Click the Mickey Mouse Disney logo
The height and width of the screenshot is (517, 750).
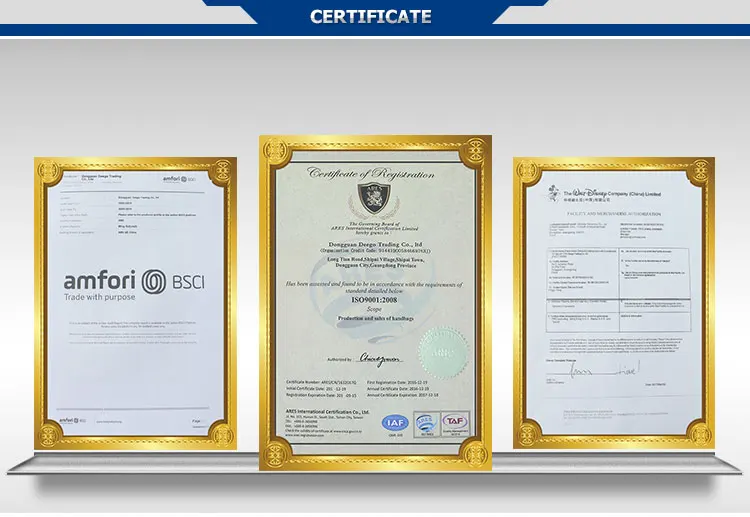554,193
